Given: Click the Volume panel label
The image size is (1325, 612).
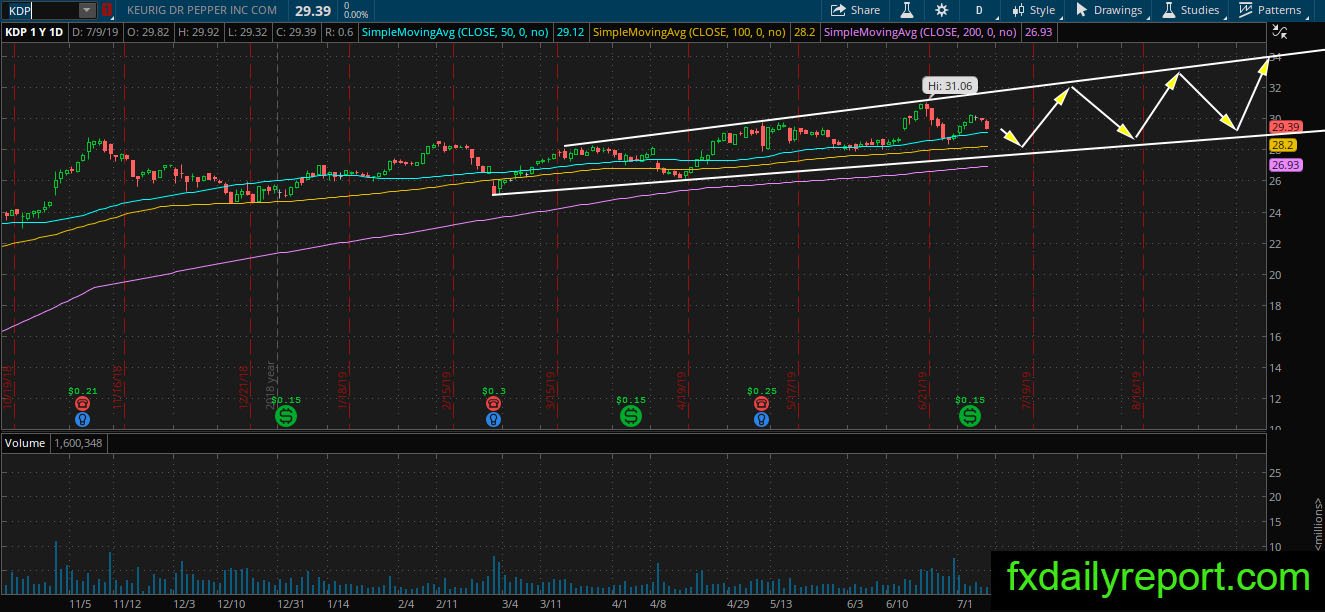Looking at the screenshot, I should (25, 442).
